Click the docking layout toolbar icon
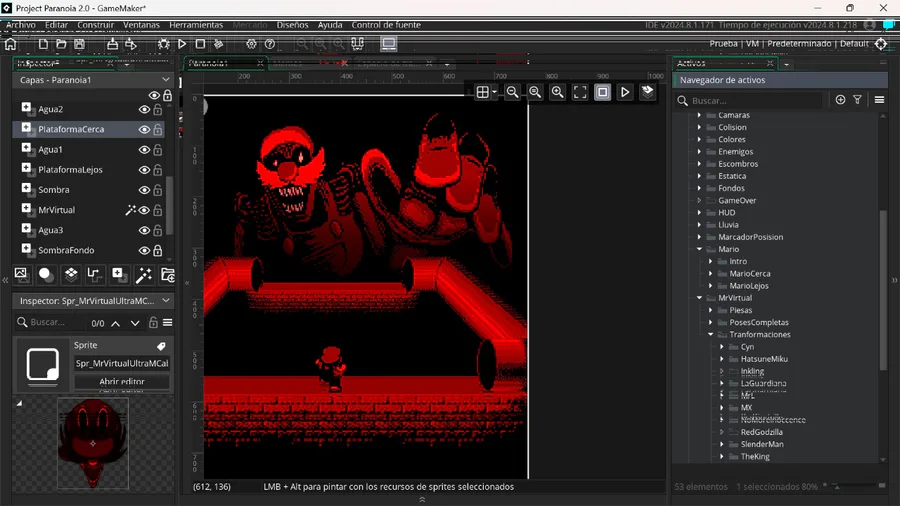This screenshot has height=506, width=900. pos(358,44)
